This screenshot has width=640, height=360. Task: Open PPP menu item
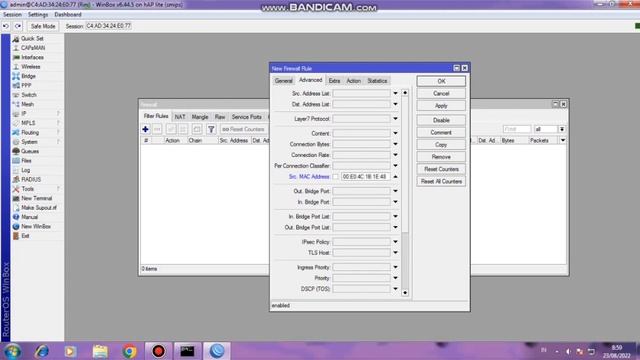point(26,85)
